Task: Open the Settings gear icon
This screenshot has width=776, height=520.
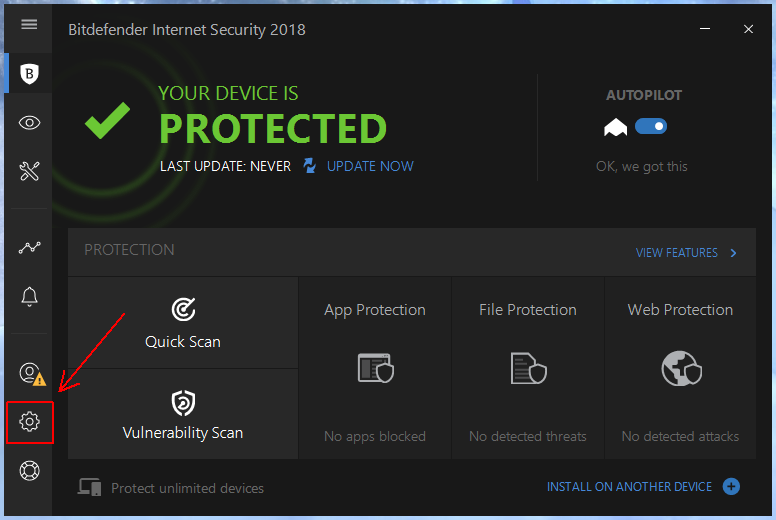Action: pos(29,422)
